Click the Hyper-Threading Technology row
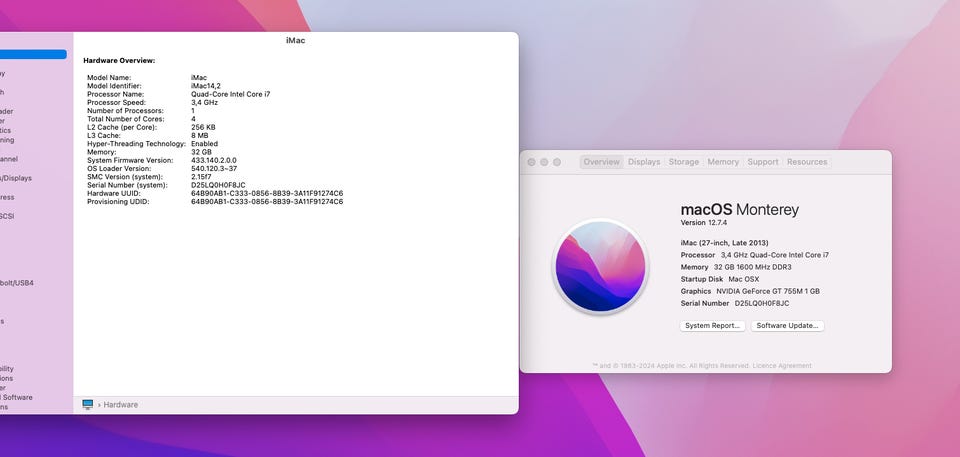Screen dimensions: 960x457 152,144
